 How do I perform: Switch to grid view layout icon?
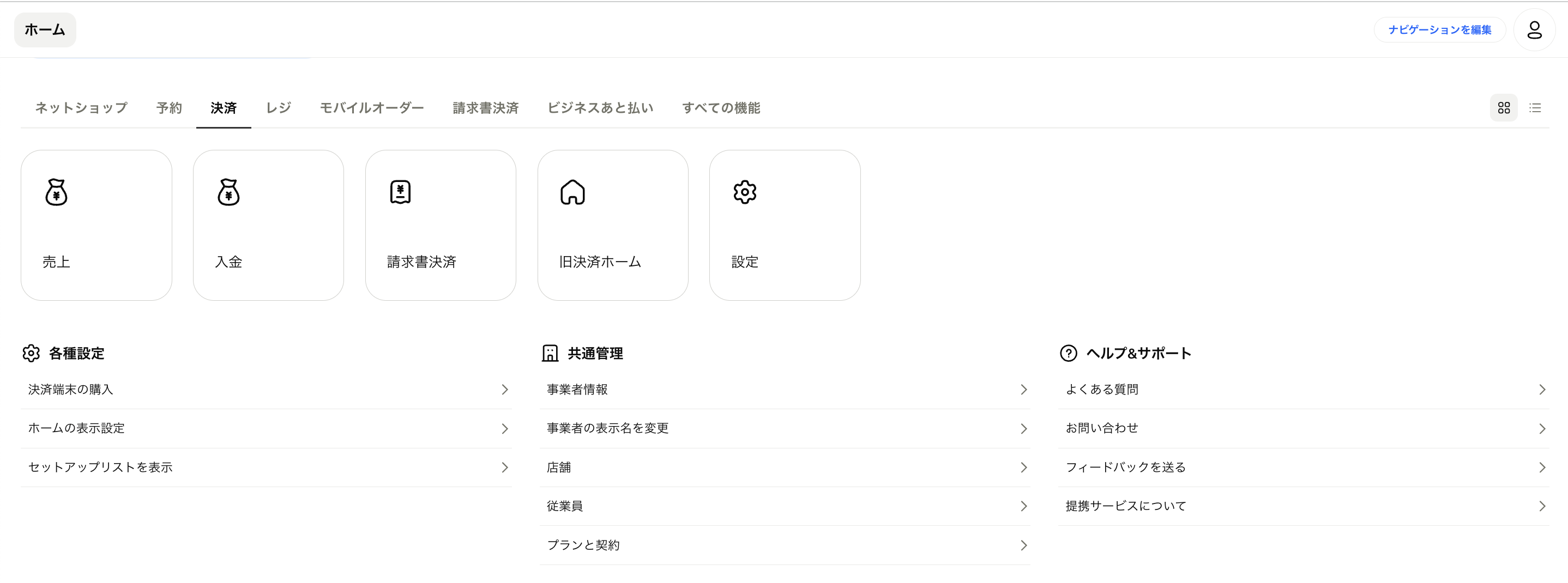pyautogui.click(x=1504, y=108)
